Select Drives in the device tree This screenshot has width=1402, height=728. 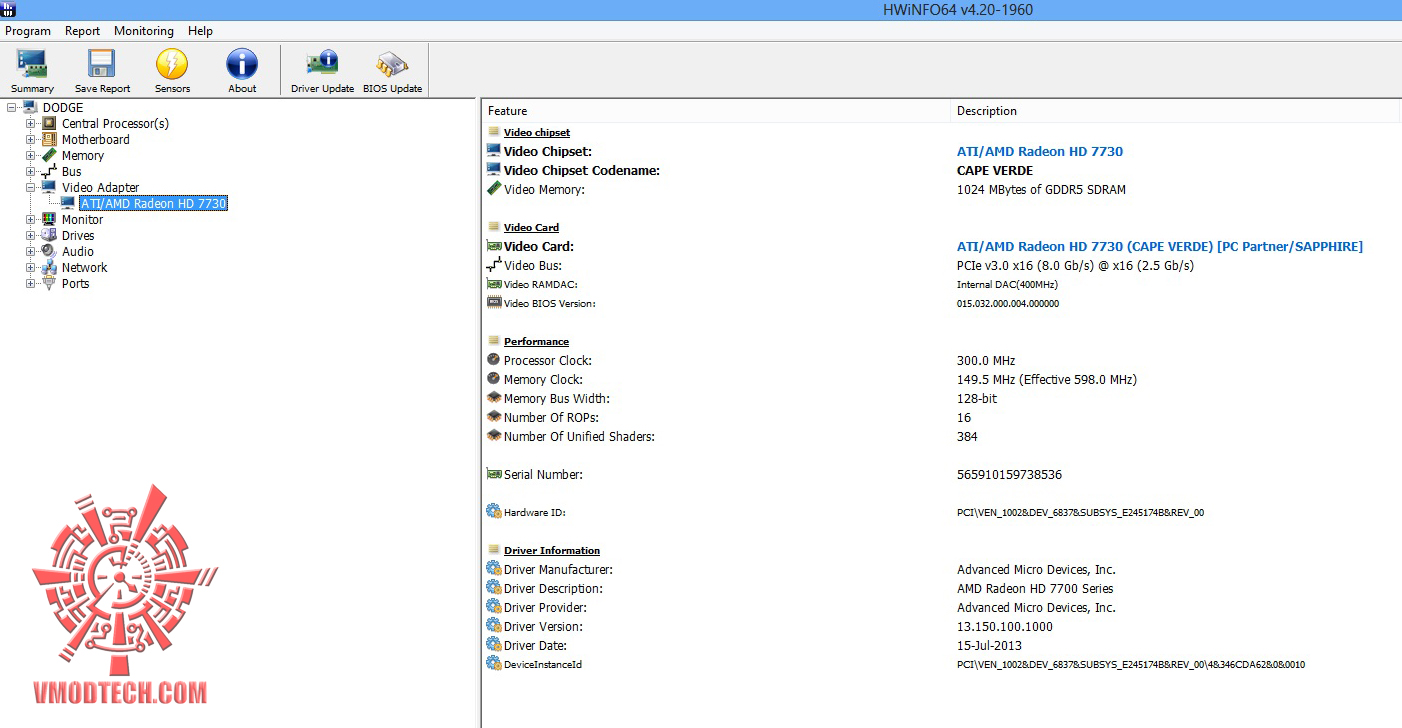coord(79,236)
